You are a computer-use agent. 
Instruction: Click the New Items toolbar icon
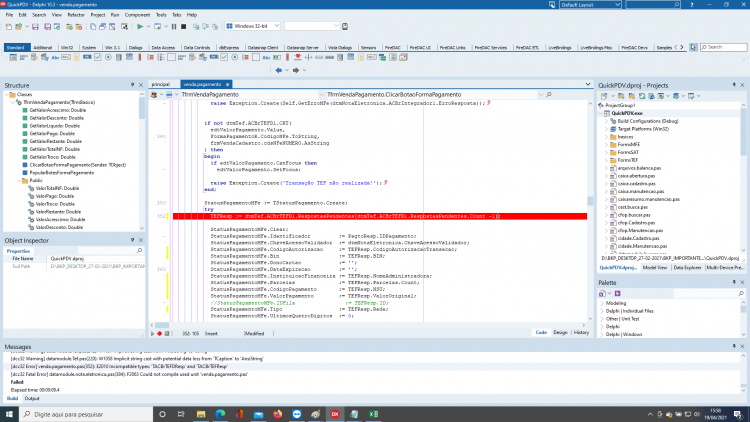pos(9,26)
